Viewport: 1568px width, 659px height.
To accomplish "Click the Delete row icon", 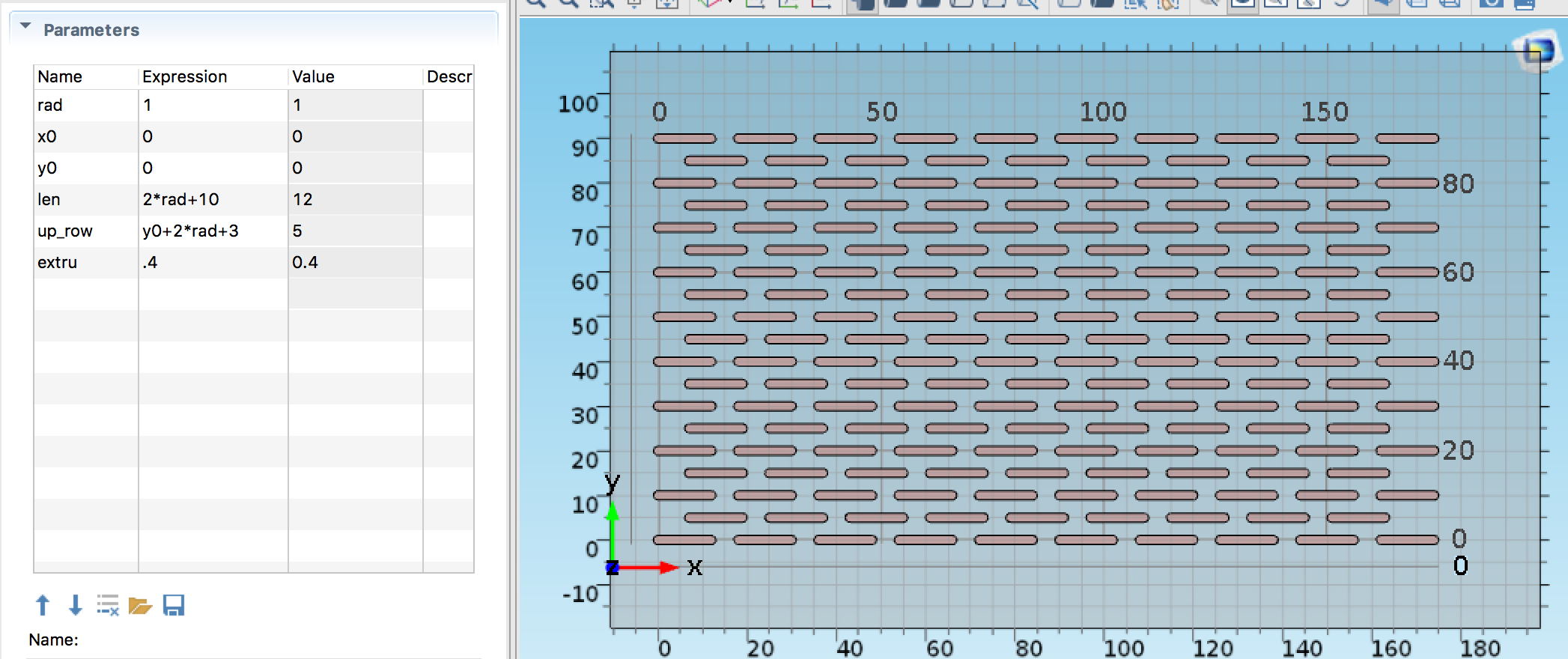I will pyautogui.click(x=108, y=605).
